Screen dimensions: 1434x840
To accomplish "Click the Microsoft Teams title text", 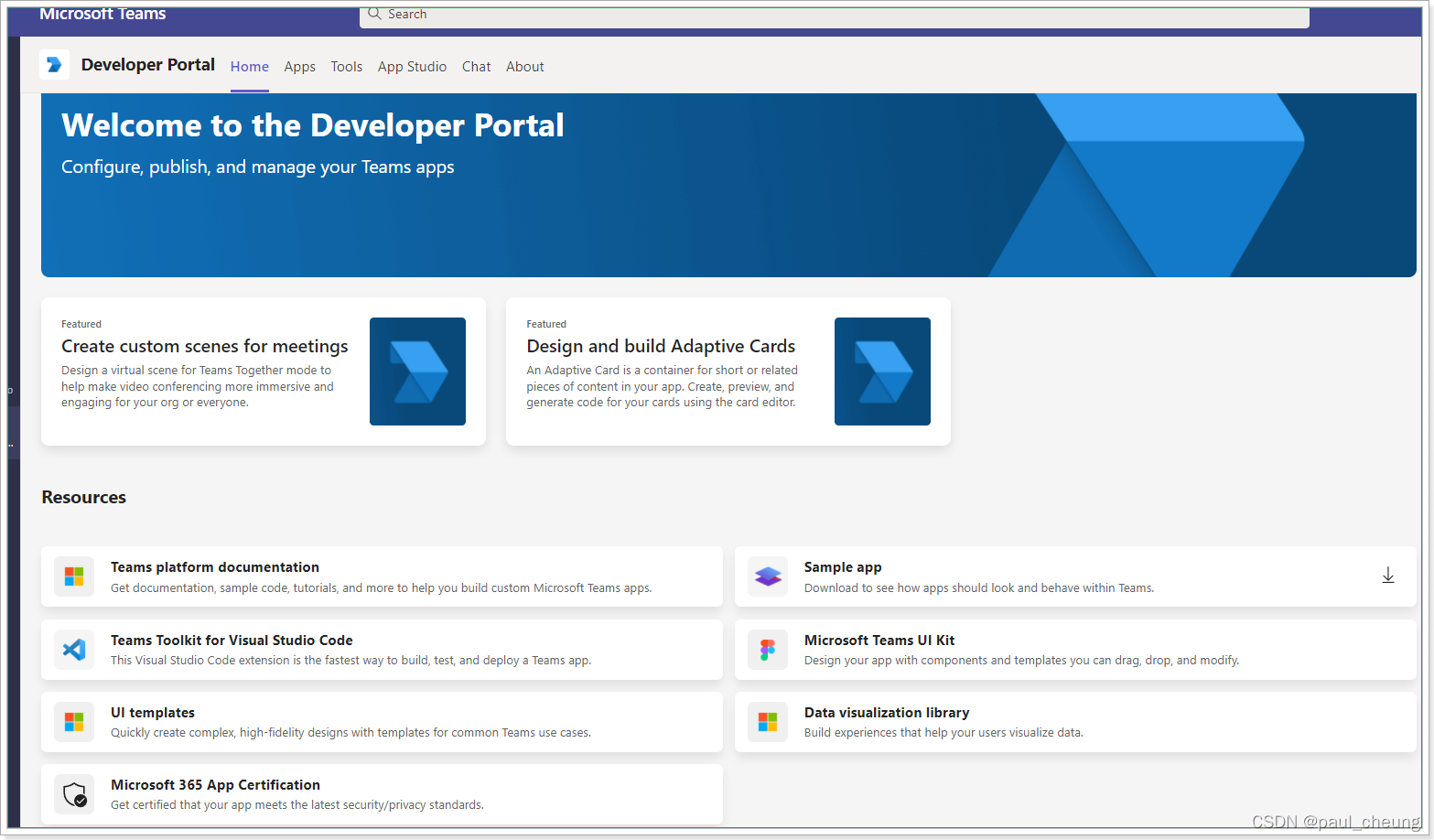I will click(x=102, y=14).
